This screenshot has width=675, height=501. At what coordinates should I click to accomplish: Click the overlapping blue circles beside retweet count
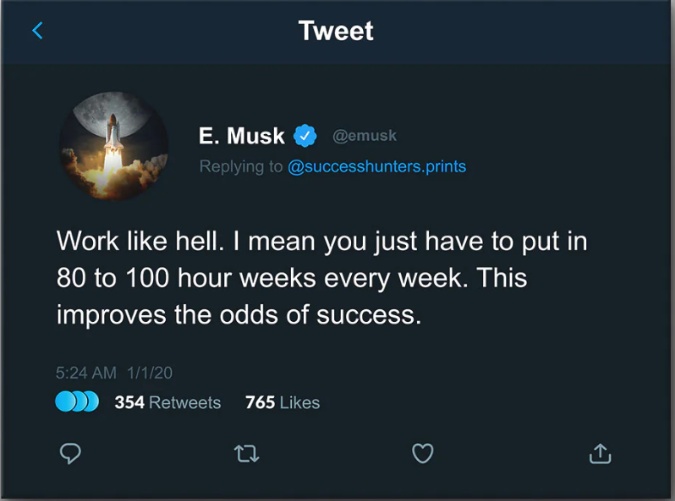[x=77, y=402]
